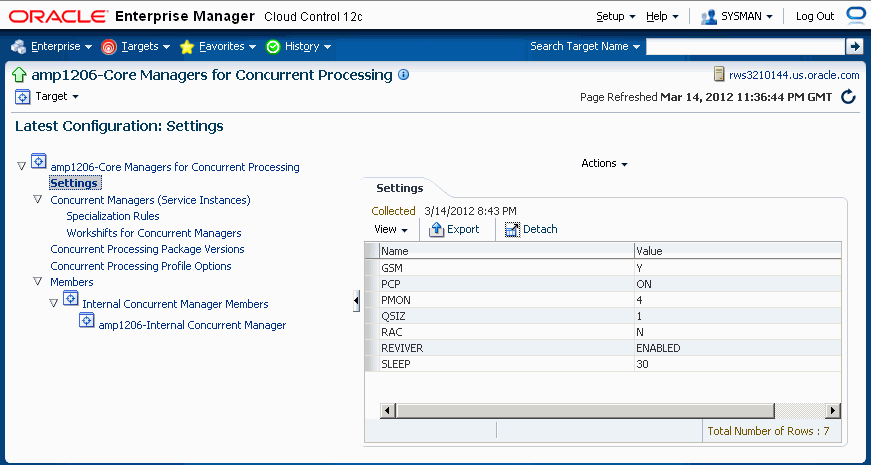This screenshot has width=871, height=465.
Task: Select amp1206-Core Managers for Concurrent Processing tree item
Action: (175, 167)
